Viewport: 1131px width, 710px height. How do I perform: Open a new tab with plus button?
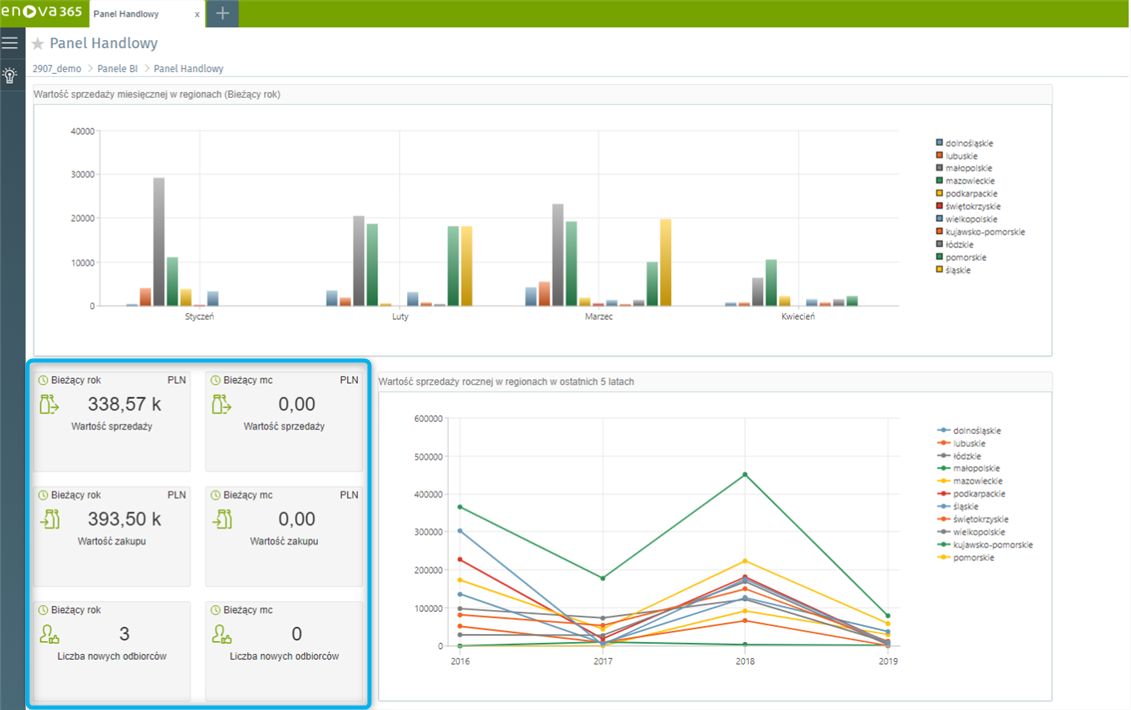click(x=222, y=14)
